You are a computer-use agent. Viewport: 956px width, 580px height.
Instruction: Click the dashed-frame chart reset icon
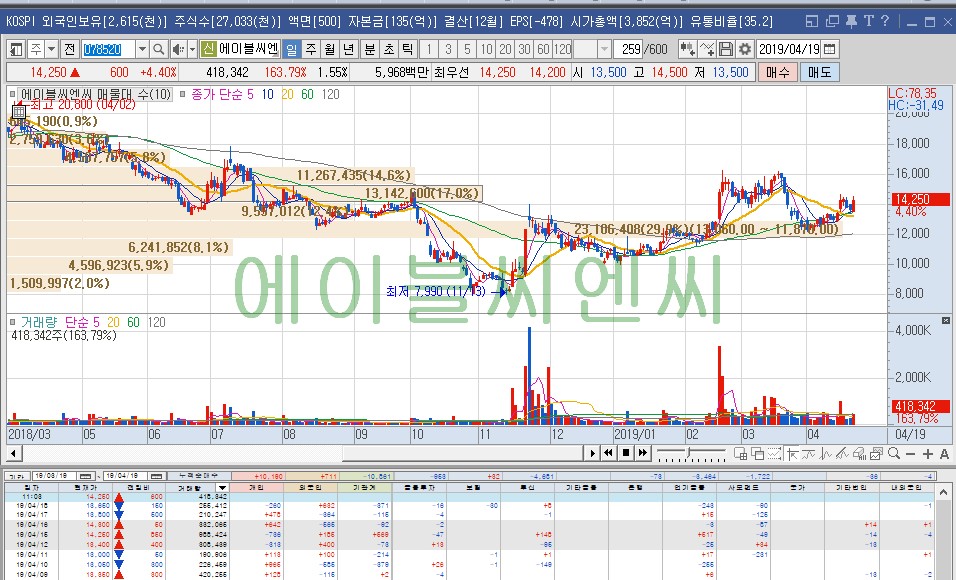coord(774,453)
